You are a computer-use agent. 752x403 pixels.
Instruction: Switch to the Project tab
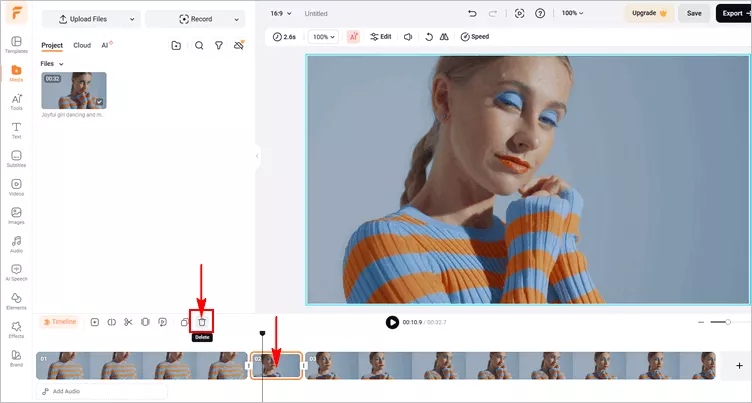52,46
